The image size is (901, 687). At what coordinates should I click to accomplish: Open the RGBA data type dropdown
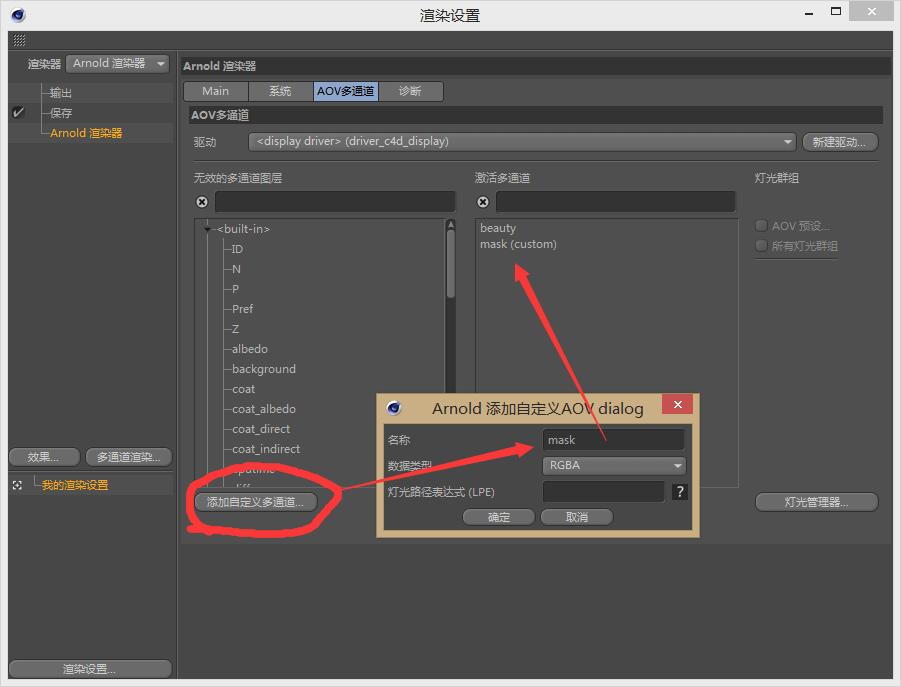click(614, 465)
